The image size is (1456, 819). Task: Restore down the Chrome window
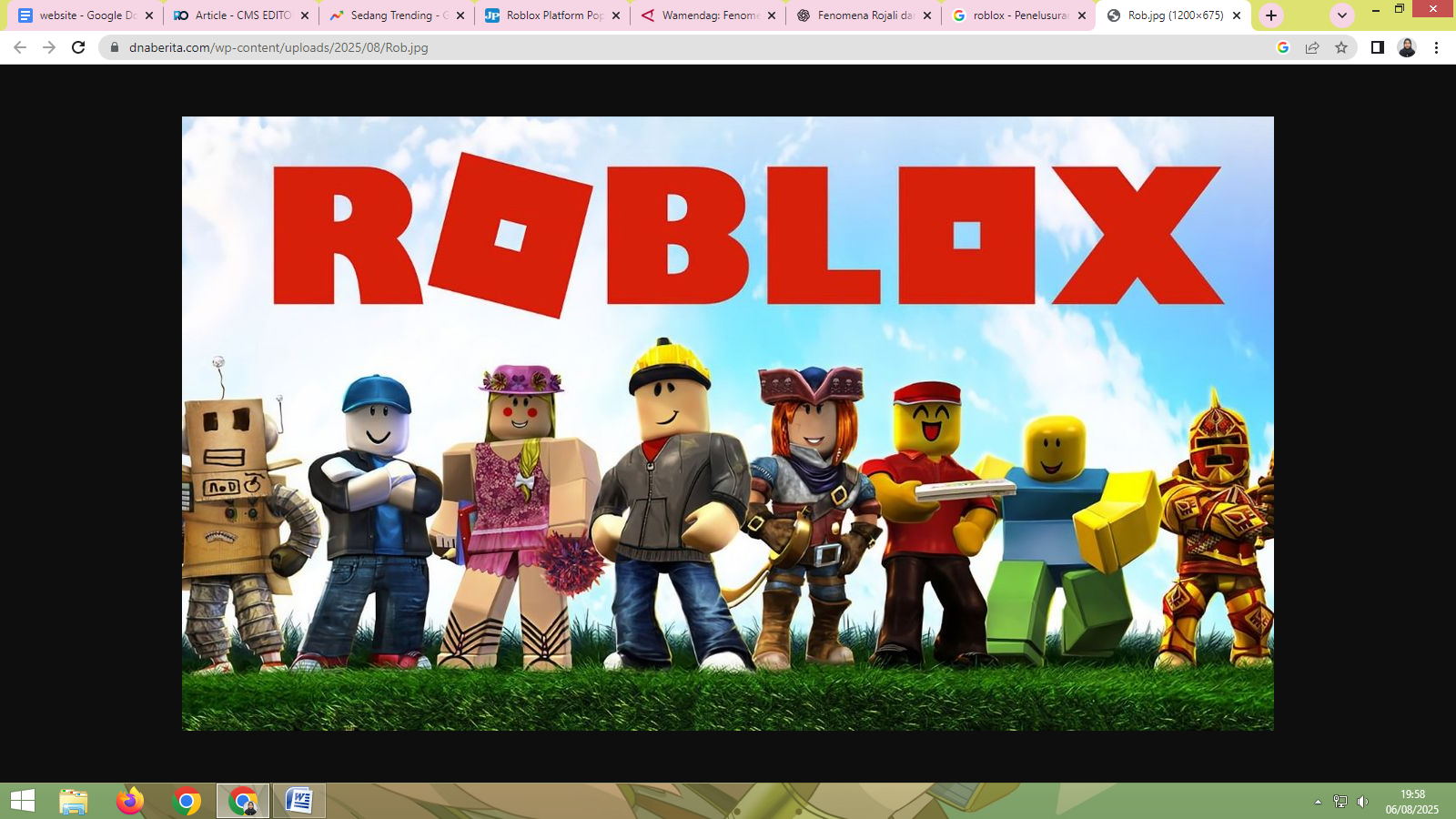click(1400, 9)
